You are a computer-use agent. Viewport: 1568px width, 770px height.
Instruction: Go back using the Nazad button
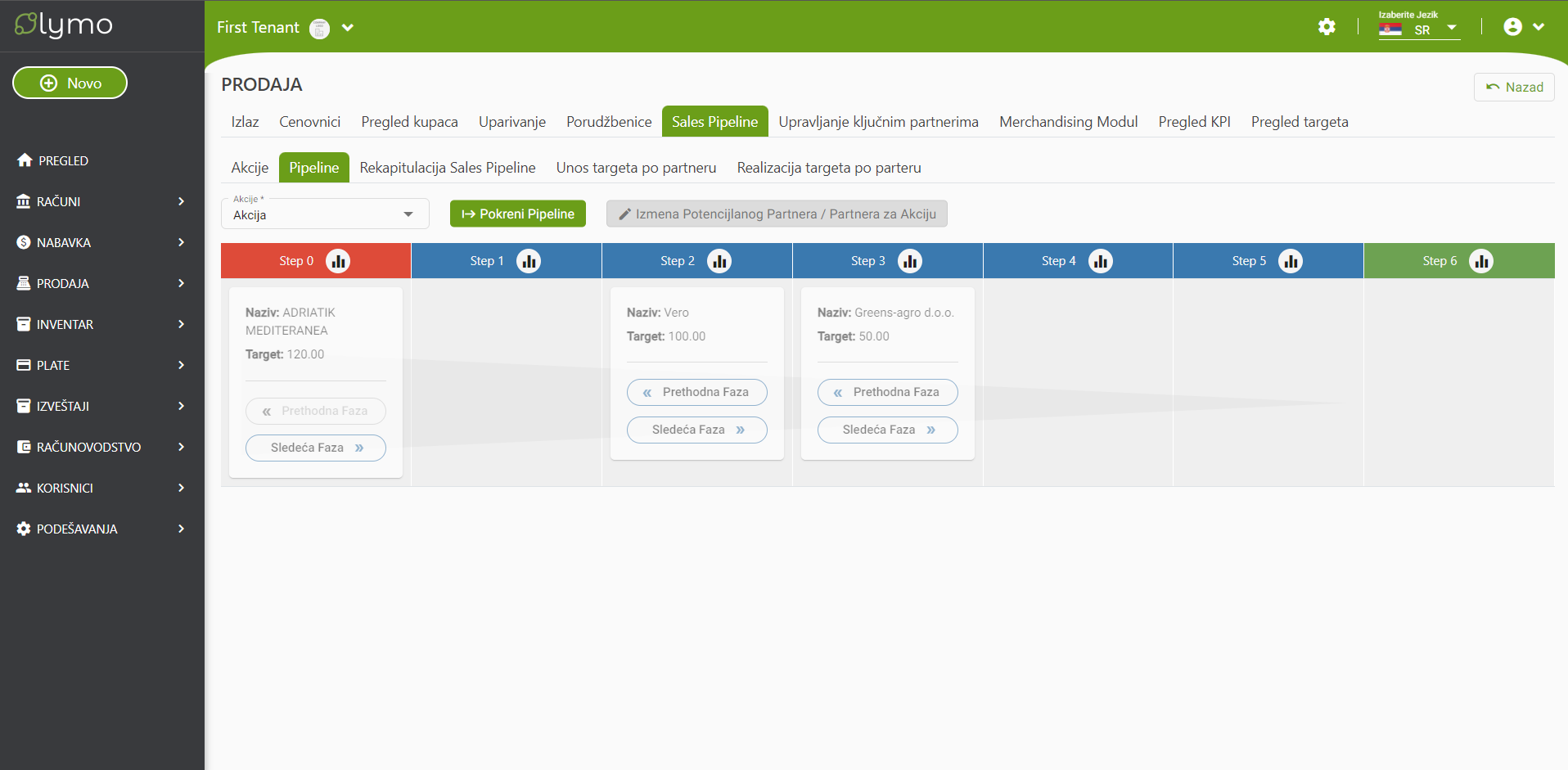pos(1514,88)
